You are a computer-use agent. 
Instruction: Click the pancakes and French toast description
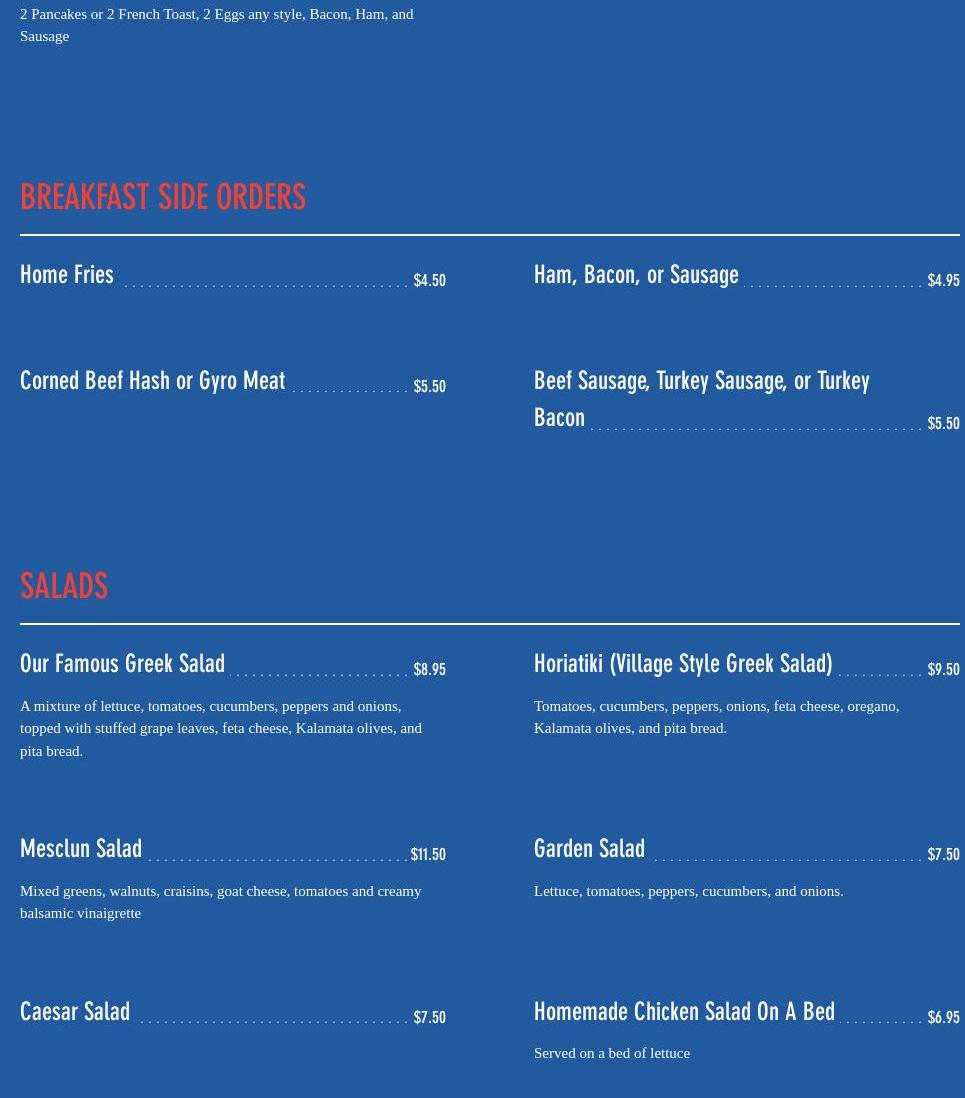point(216,25)
